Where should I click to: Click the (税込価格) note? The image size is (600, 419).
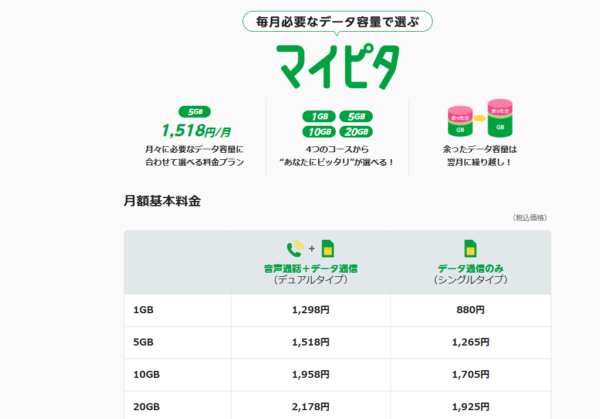pyautogui.click(x=530, y=218)
